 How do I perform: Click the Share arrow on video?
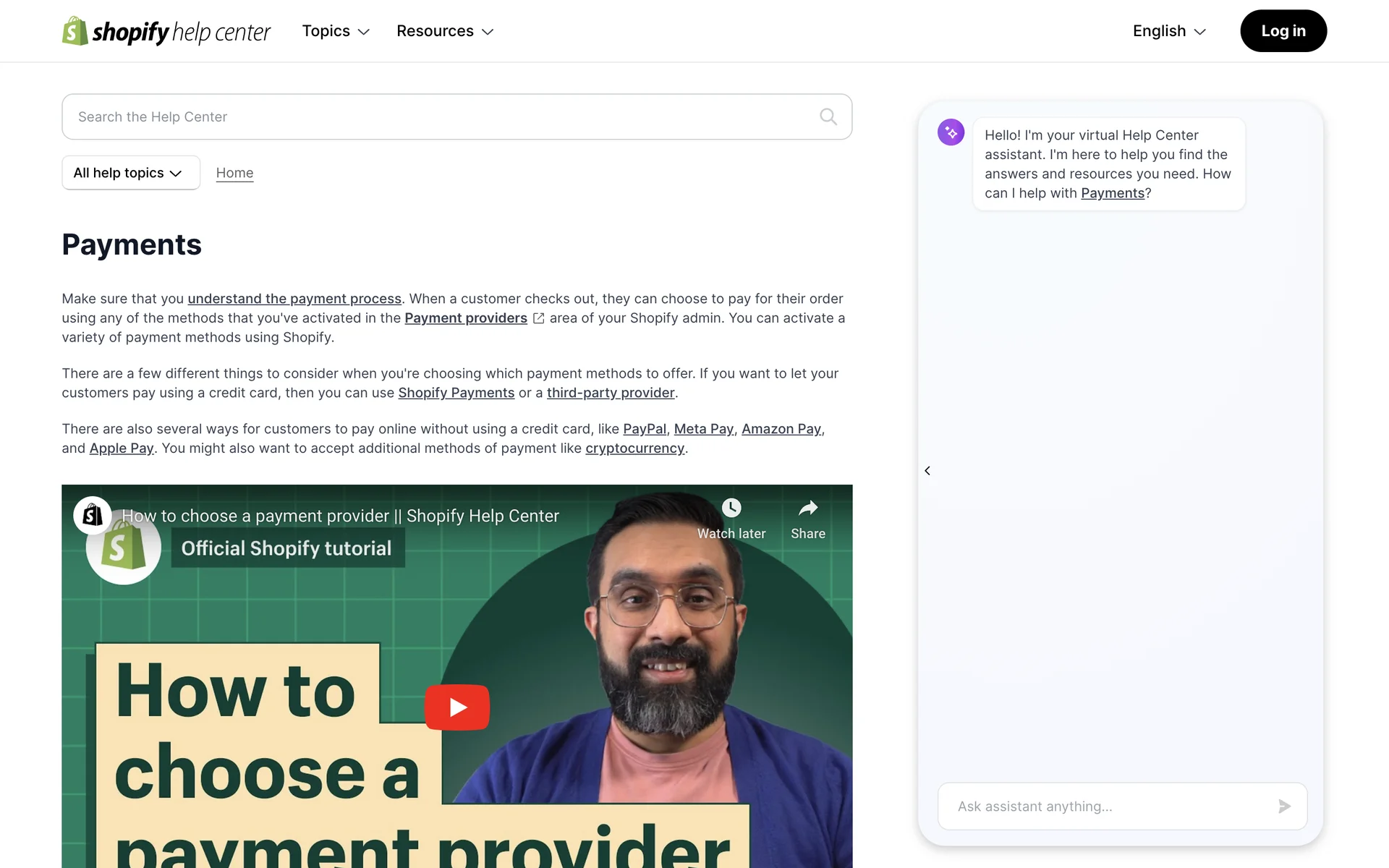click(807, 509)
